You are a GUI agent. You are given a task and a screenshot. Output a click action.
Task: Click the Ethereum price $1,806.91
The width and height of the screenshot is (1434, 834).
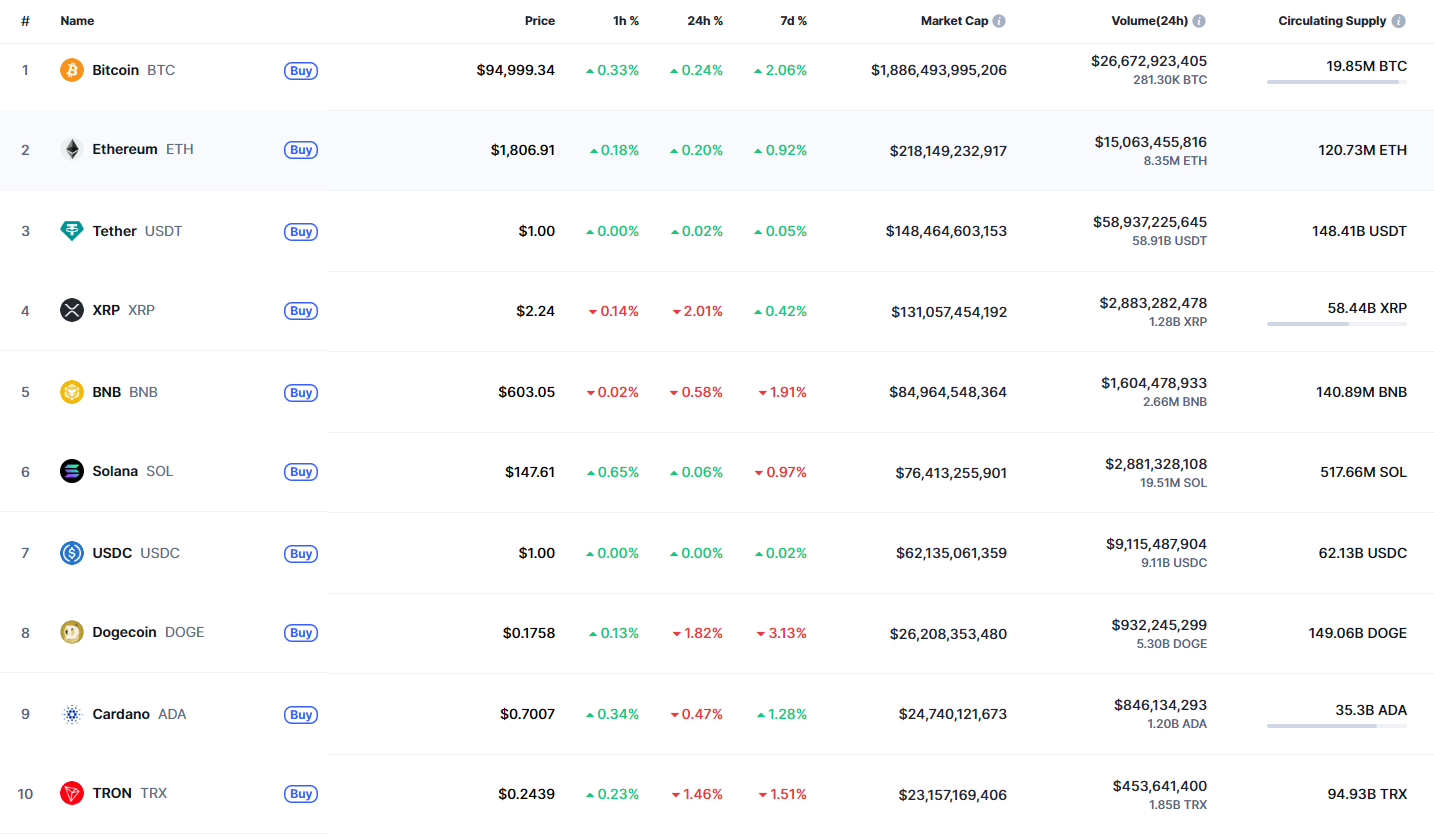tap(523, 150)
